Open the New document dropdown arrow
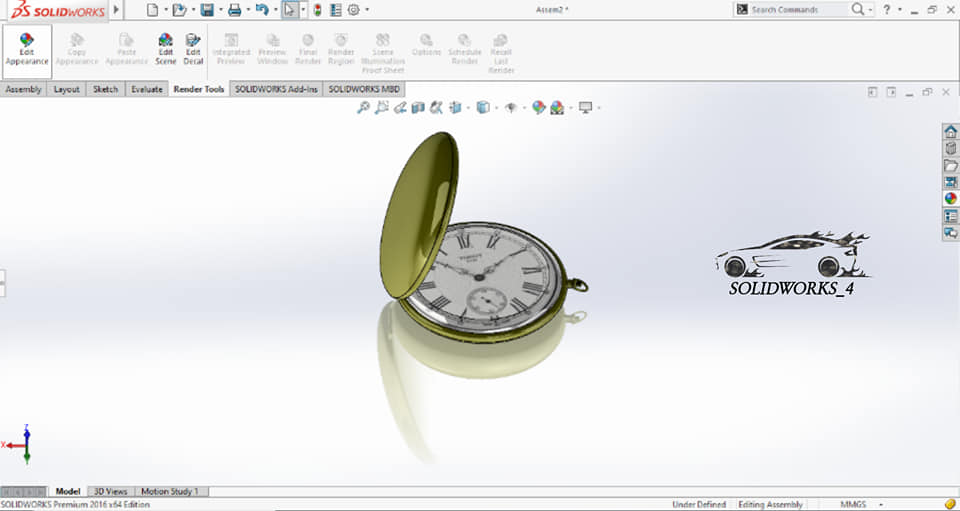Screen dimensions: 960x511 [x=166, y=10]
